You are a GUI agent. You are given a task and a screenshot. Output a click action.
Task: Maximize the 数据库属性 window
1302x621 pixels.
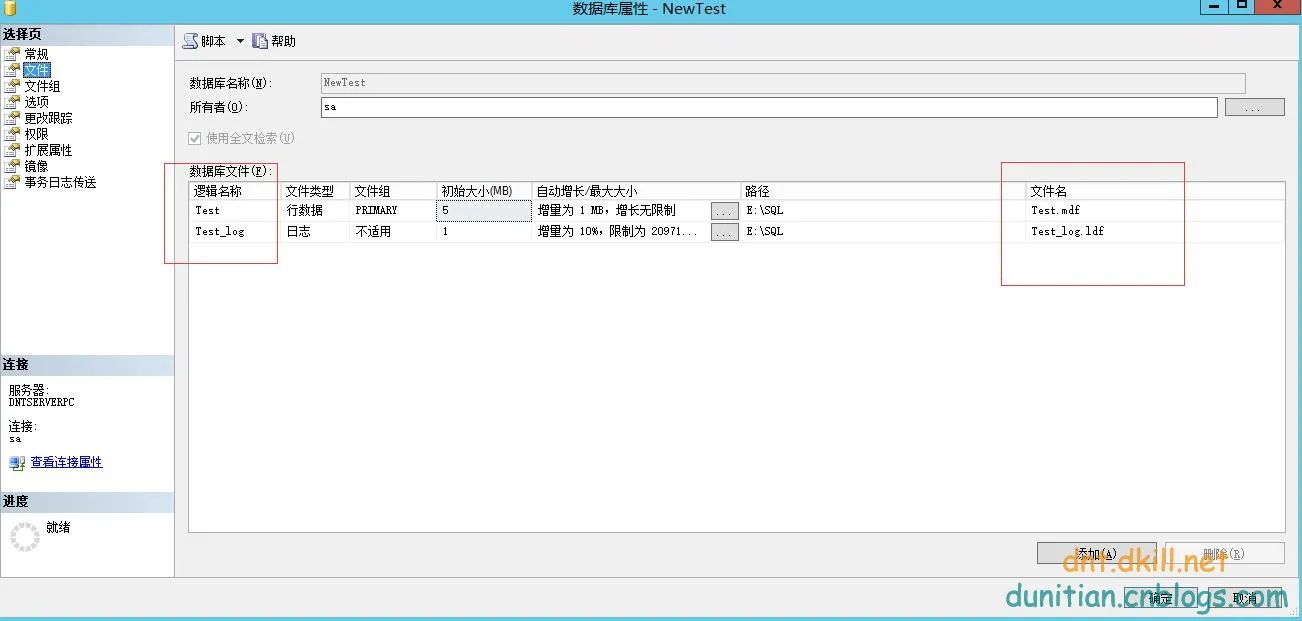[x=1243, y=6]
